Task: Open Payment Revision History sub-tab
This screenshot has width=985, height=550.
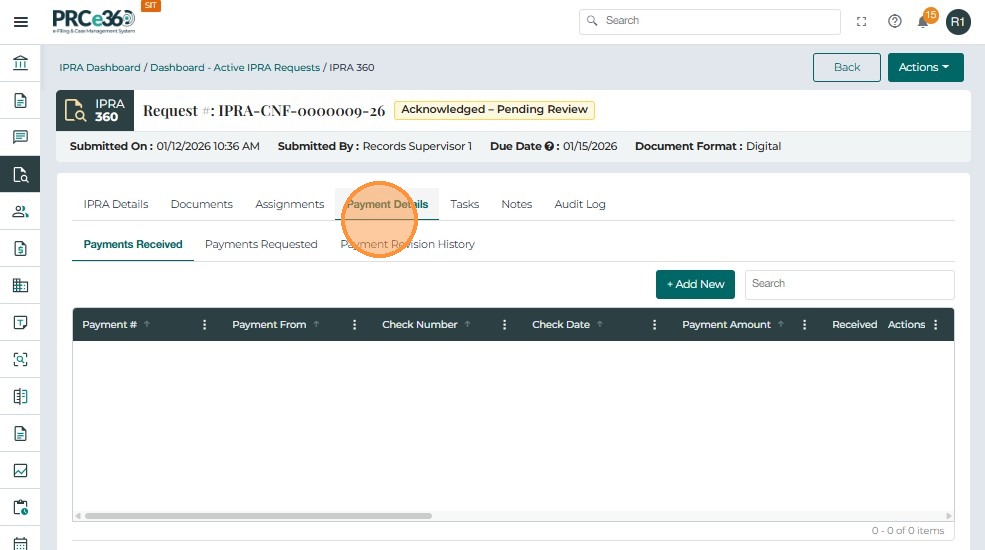Action: click(x=408, y=244)
